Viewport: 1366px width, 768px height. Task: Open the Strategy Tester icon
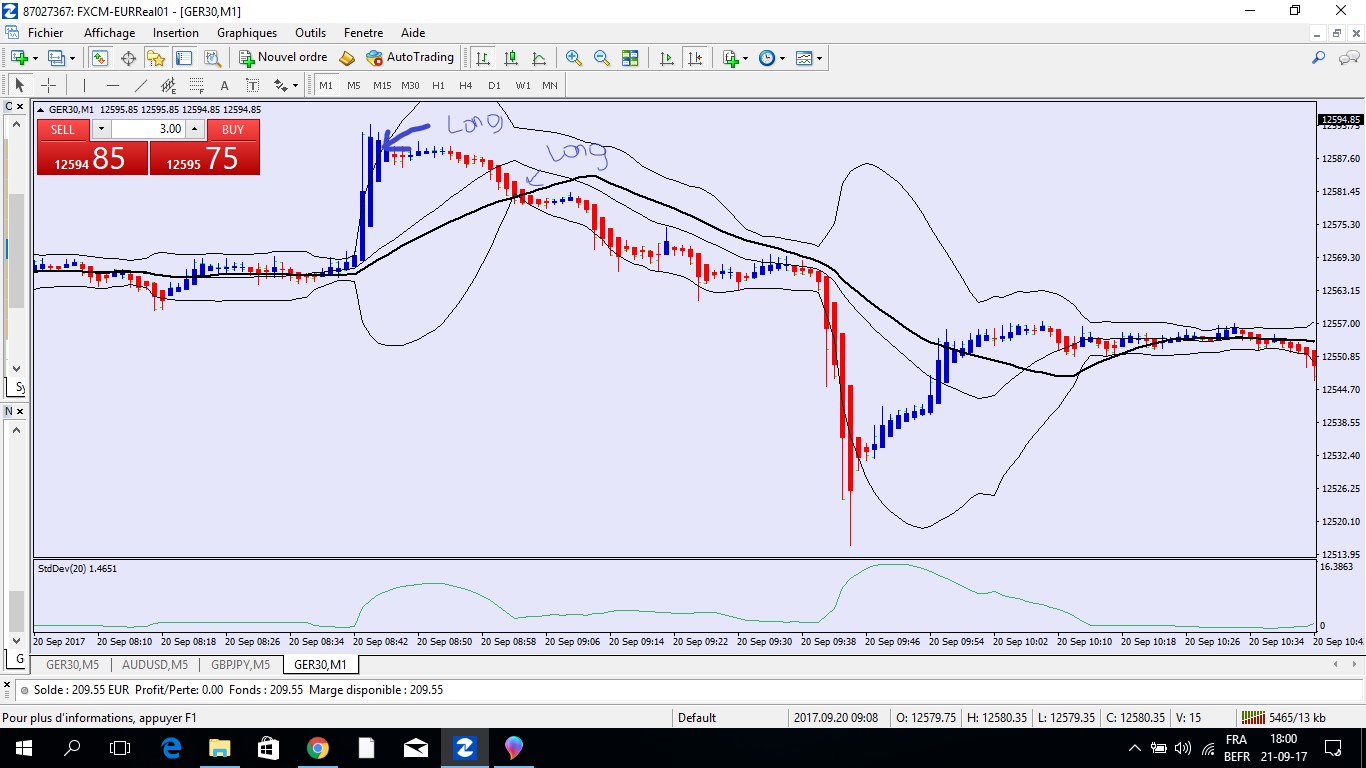pyautogui.click(x=212, y=58)
